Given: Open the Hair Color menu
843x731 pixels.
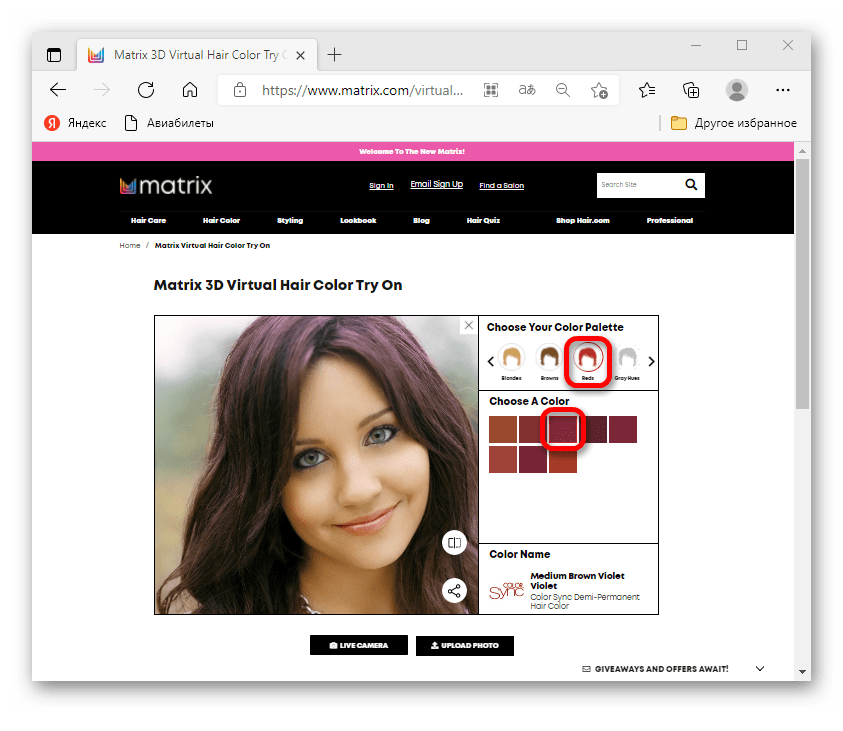Looking at the screenshot, I should [x=221, y=220].
